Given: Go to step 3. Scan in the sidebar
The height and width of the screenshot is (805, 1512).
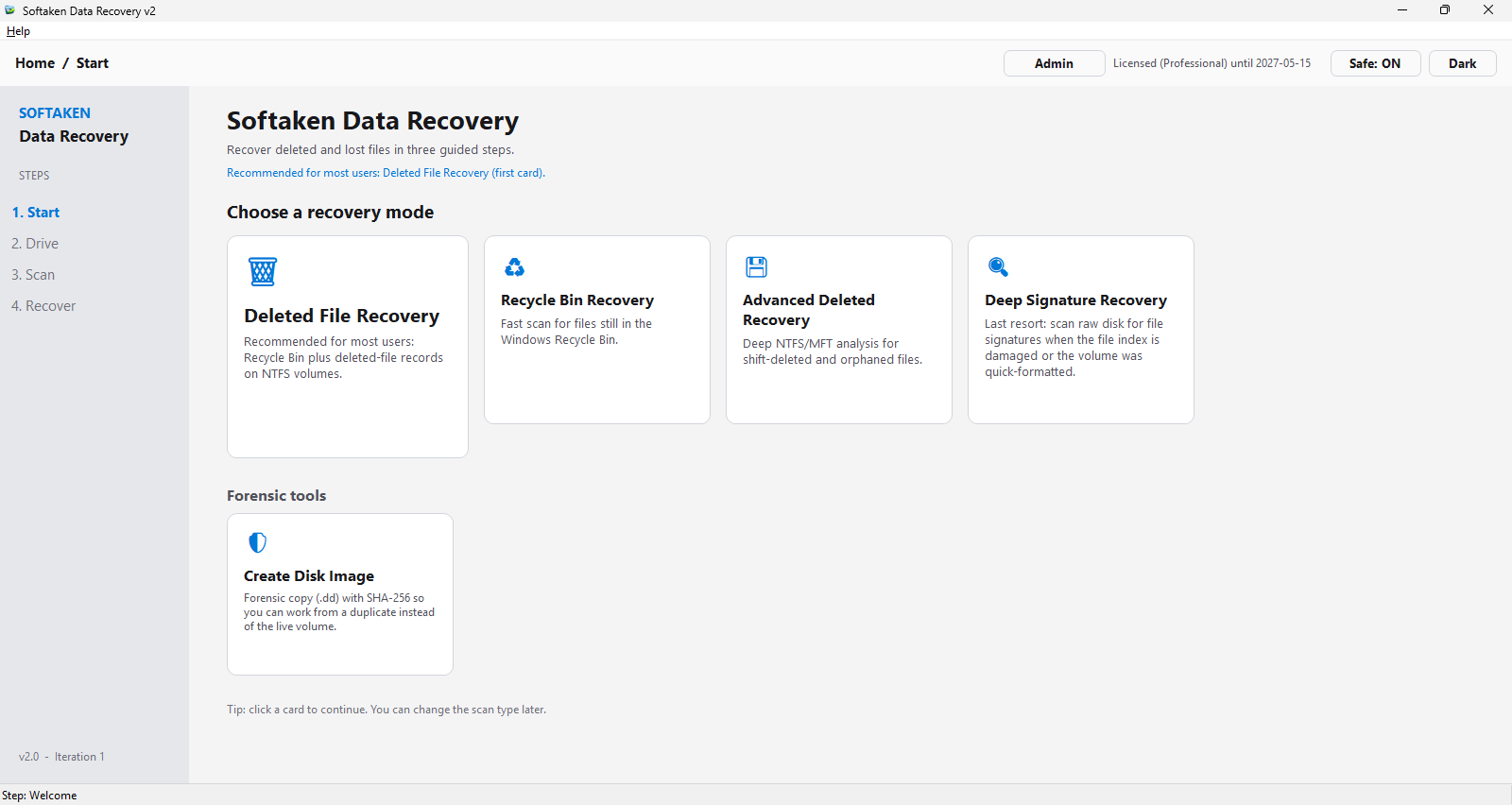Looking at the screenshot, I should coord(33,275).
